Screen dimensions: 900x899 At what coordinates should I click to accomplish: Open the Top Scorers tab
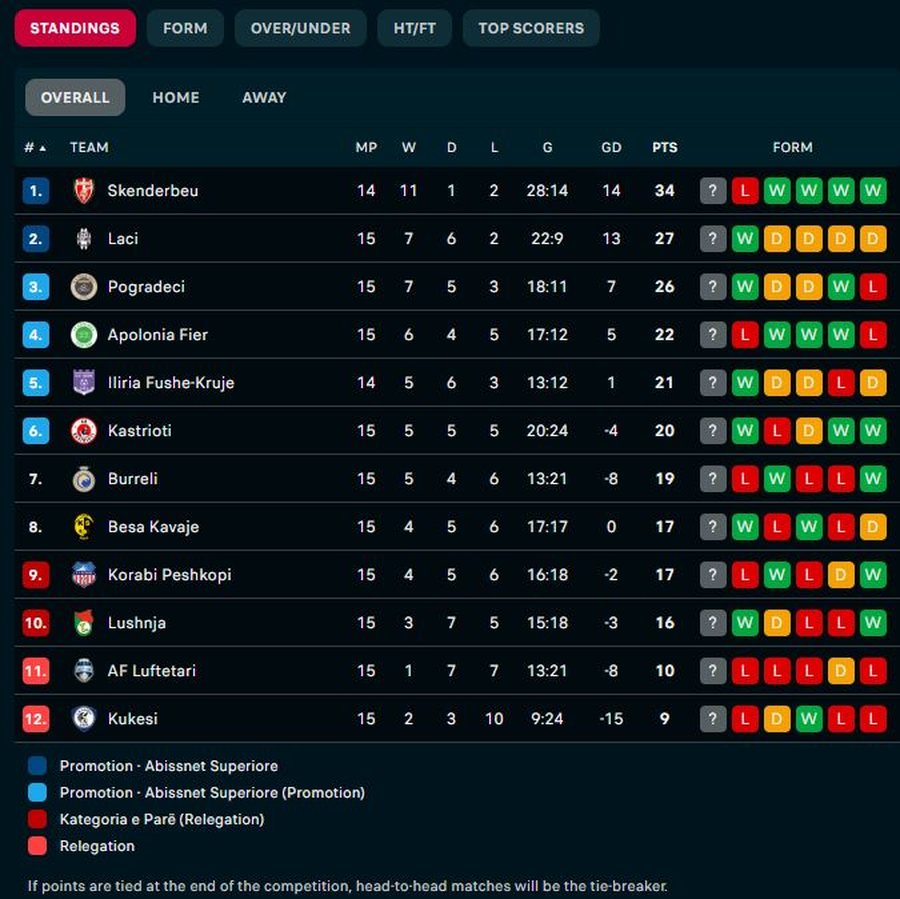(x=531, y=28)
